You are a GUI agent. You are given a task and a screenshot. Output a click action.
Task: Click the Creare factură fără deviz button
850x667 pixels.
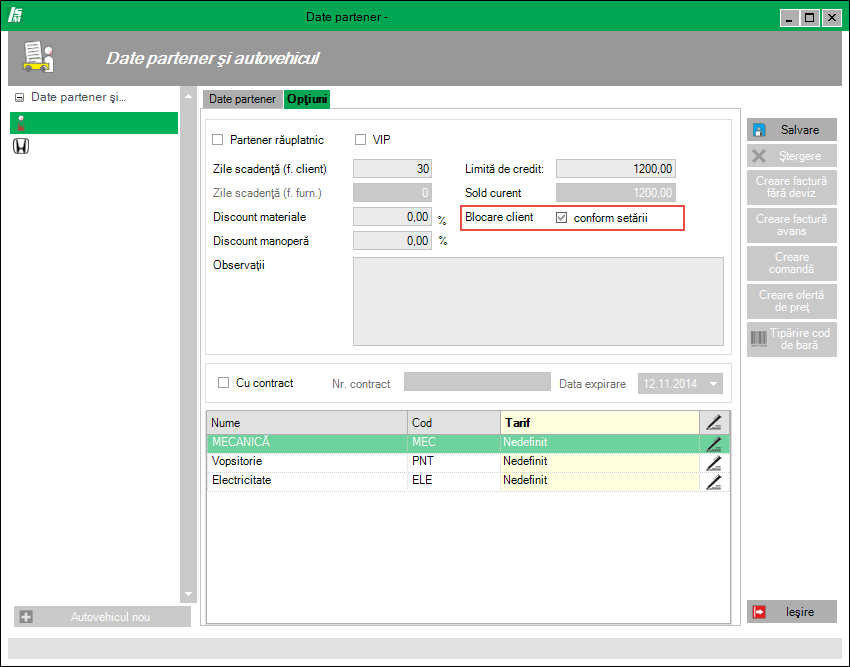(x=791, y=187)
